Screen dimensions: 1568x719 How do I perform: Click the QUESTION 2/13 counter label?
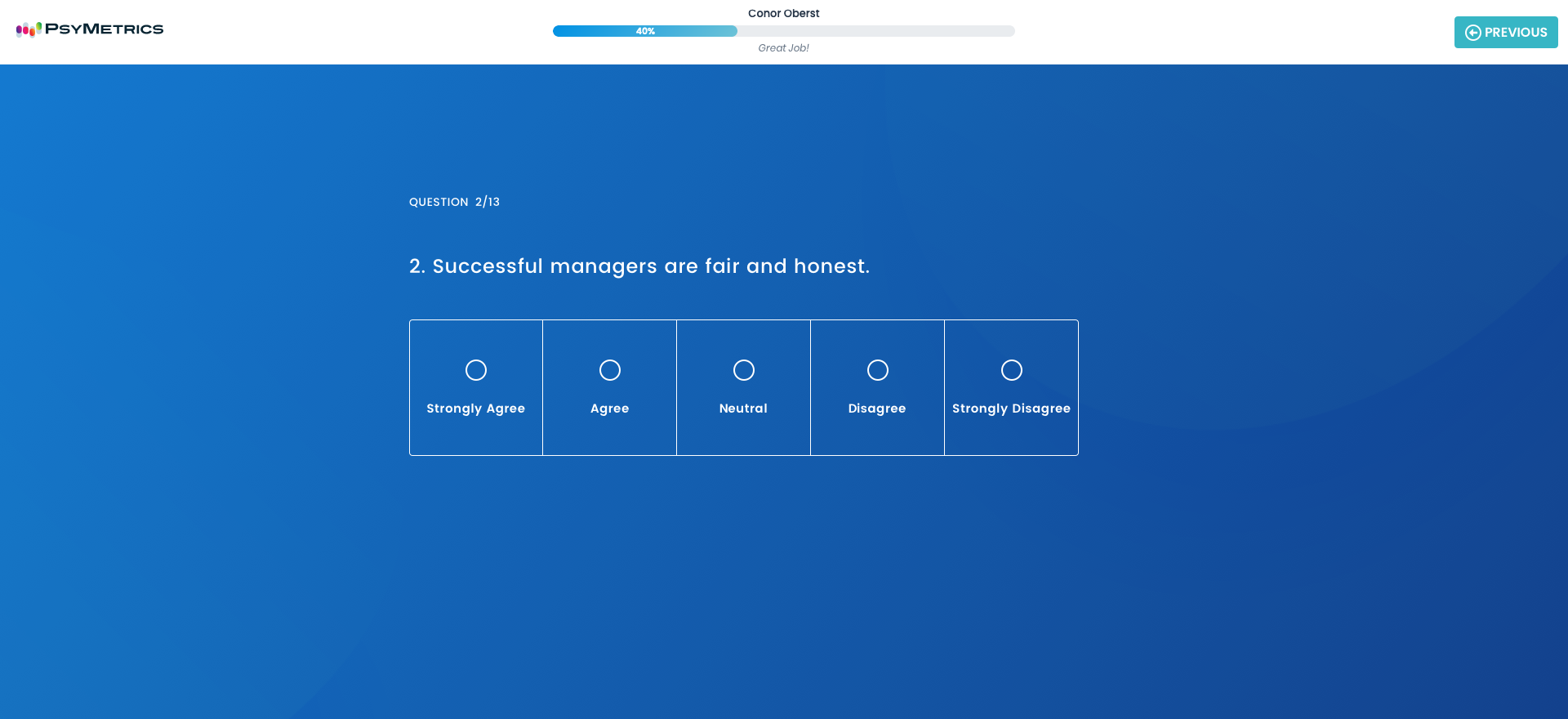pyautogui.click(x=454, y=202)
